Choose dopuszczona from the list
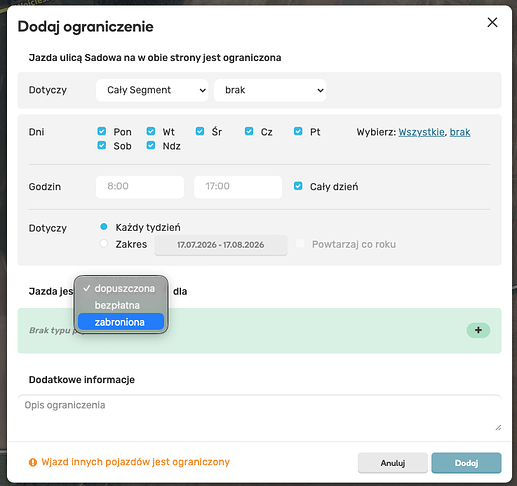Image resolution: width=517 pixels, height=486 pixels. pos(121,288)
